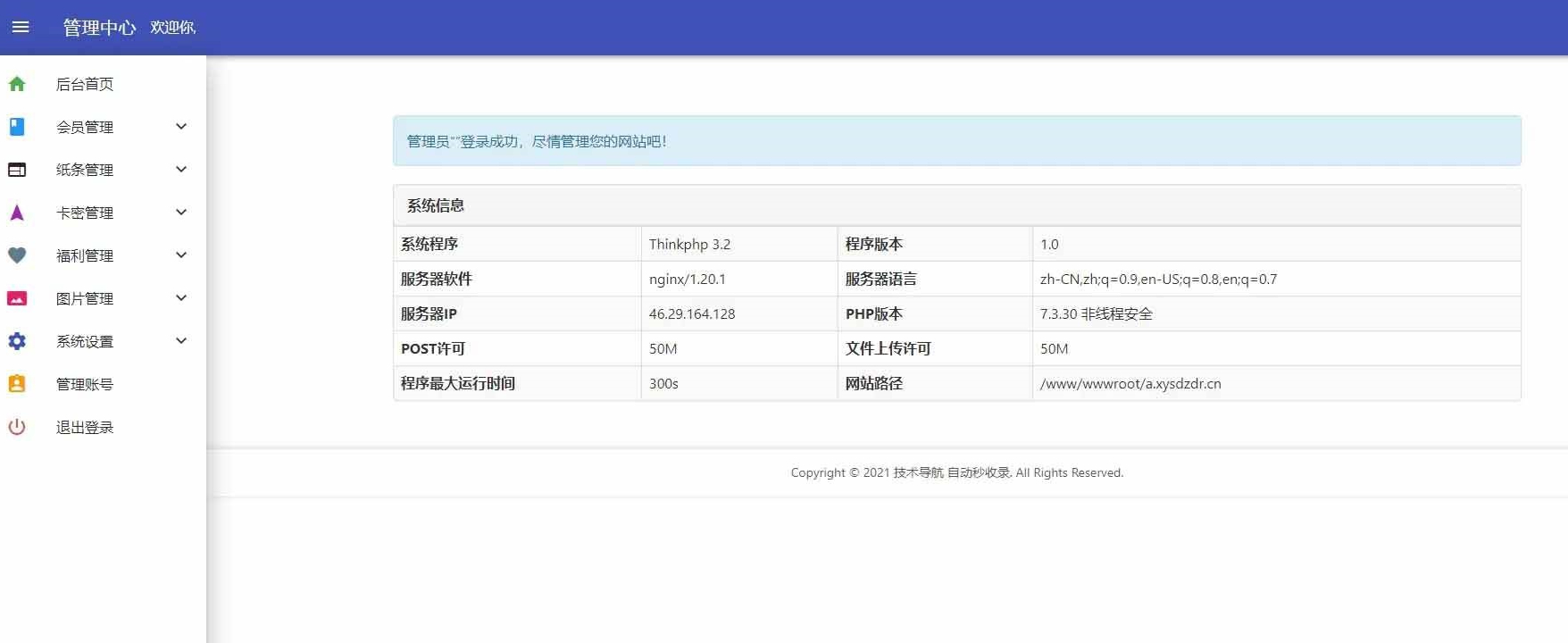Click the gear icon for system settings
Screen dimensions: 1568x643
coord(17,341)
